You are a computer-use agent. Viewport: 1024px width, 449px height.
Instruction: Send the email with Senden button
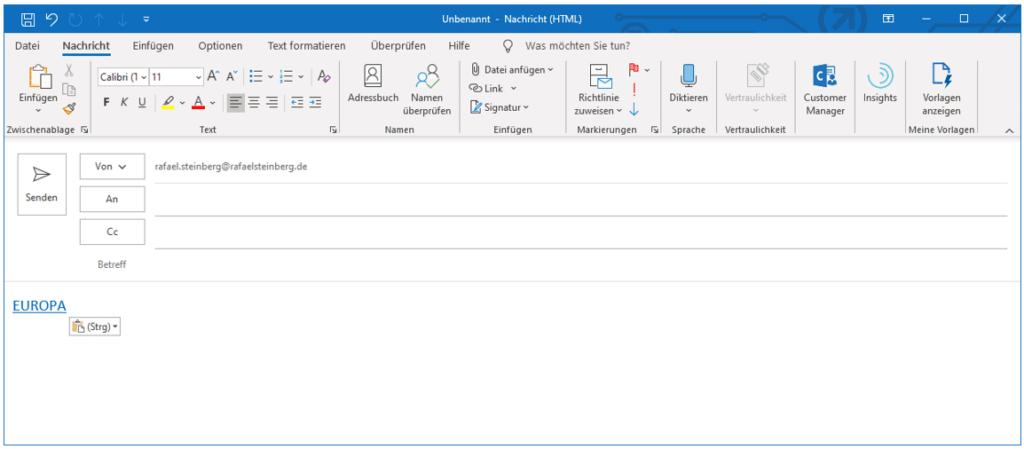pos(42,184)
